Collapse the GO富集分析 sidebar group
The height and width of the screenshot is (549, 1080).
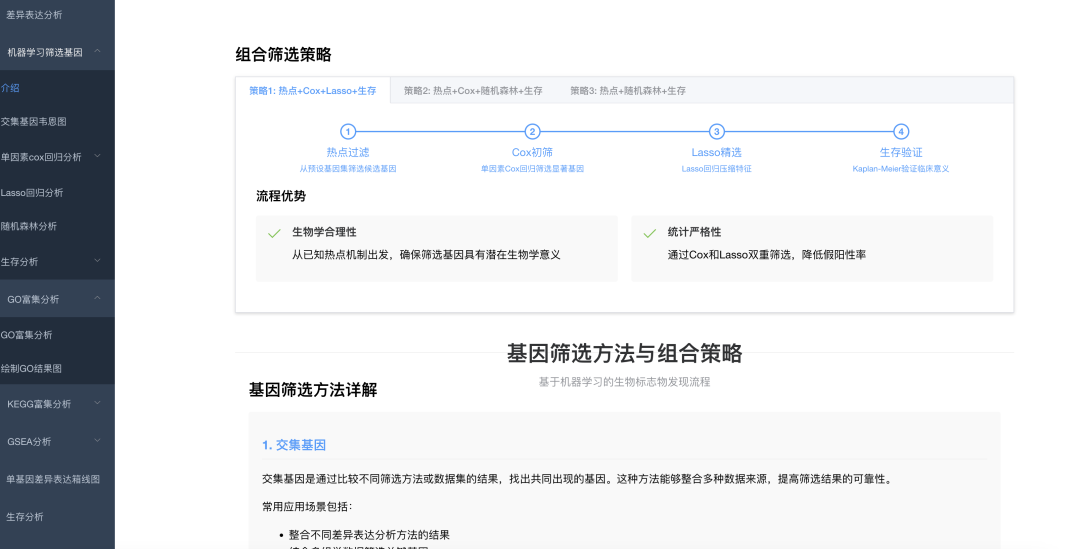[x=97, y=298]
